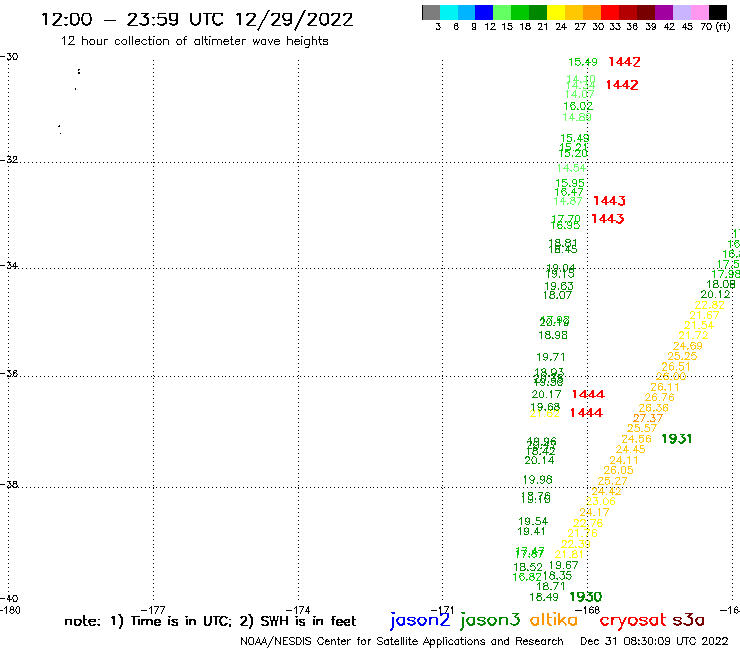
Task: Click the -36 latitude axis label
Action: (9, 373)
